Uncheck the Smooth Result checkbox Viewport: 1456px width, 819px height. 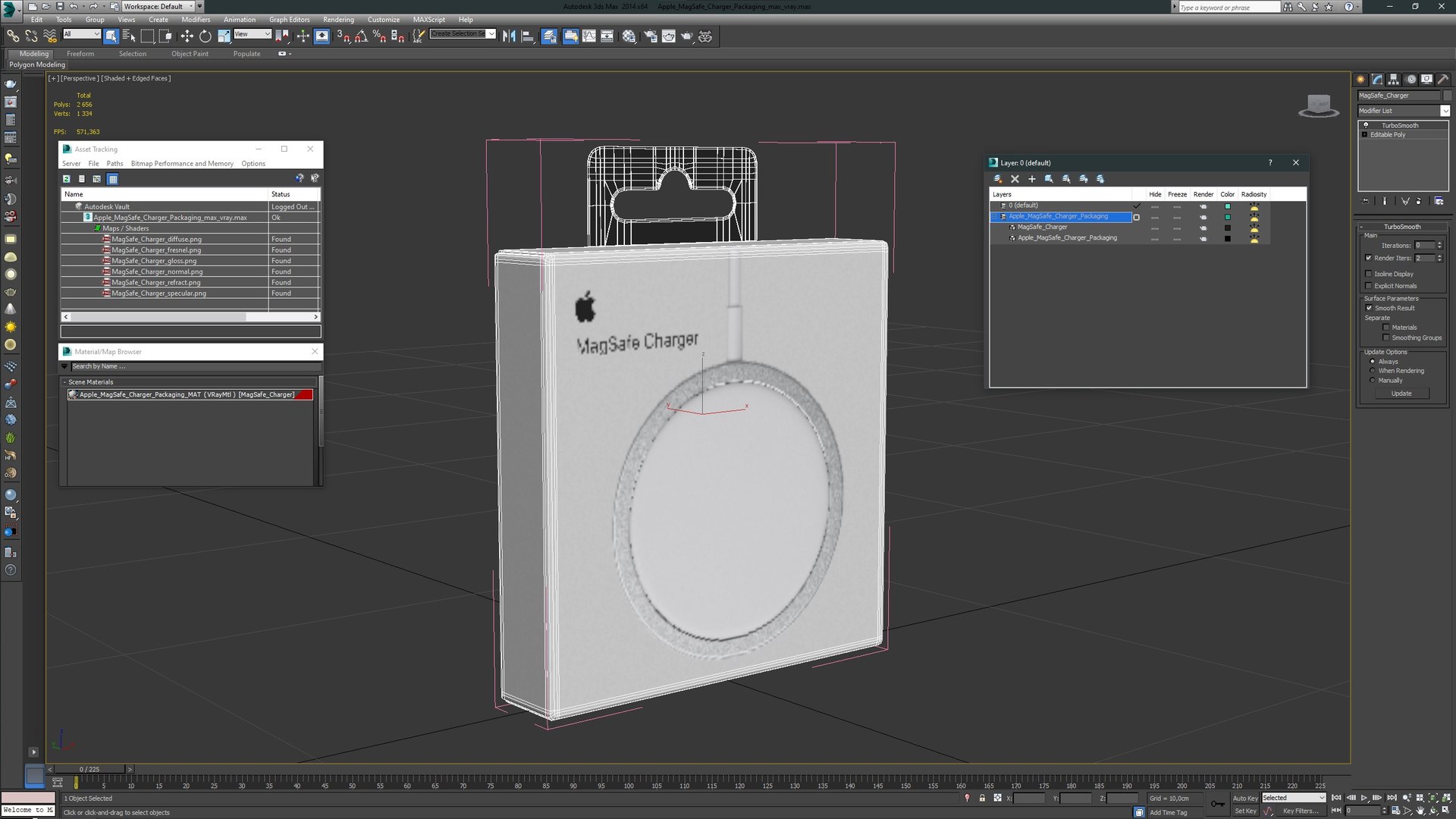click(x=1369, y=308)
